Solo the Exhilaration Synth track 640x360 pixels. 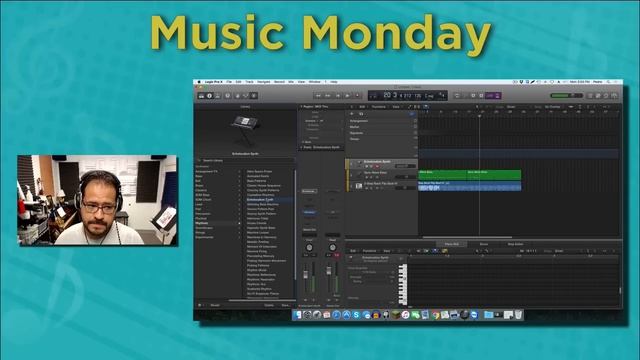[371, 166]
